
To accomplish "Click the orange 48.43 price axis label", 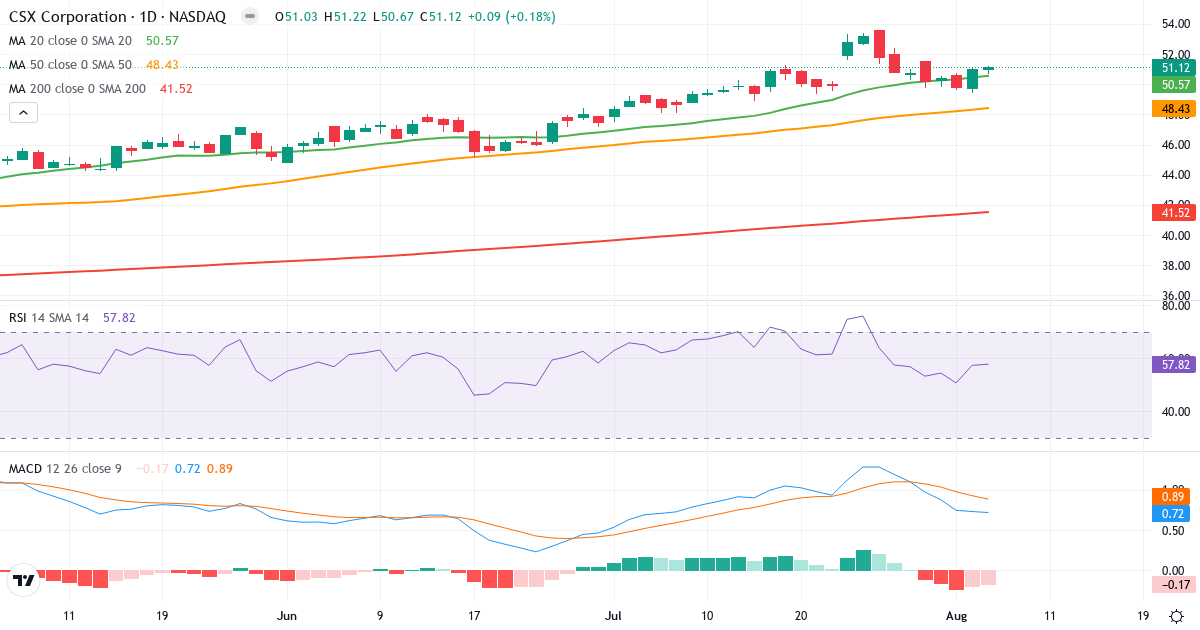I will pos(1175,108).
